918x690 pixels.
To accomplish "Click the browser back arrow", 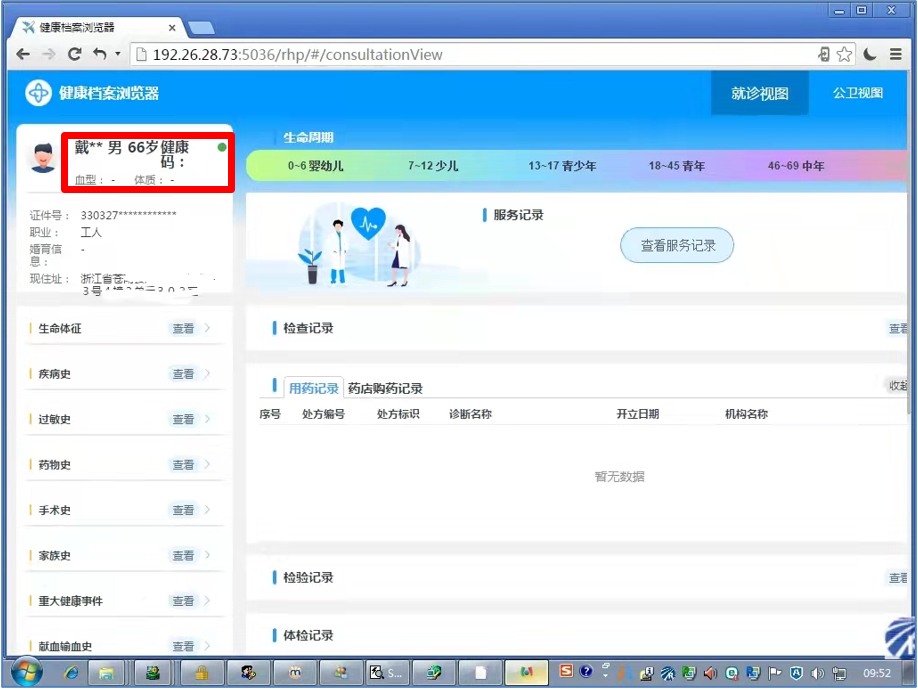I will pos(23,54).
